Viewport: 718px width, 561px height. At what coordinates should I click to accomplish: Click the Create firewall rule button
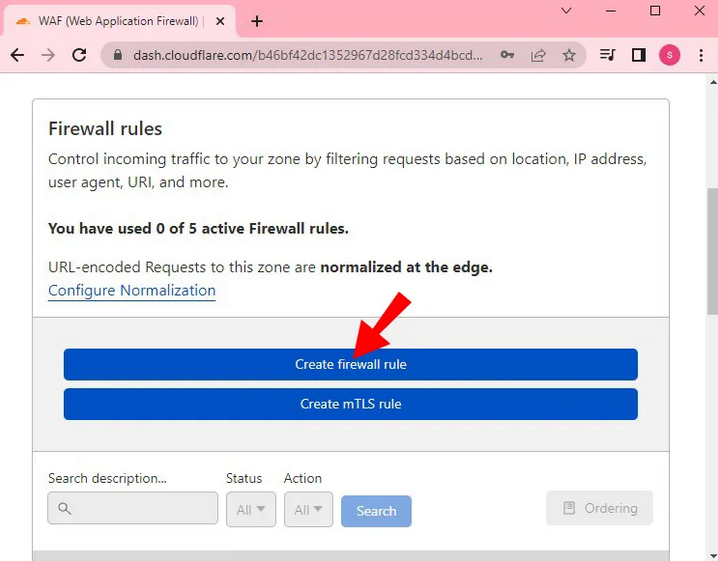(x=350, y=365)
